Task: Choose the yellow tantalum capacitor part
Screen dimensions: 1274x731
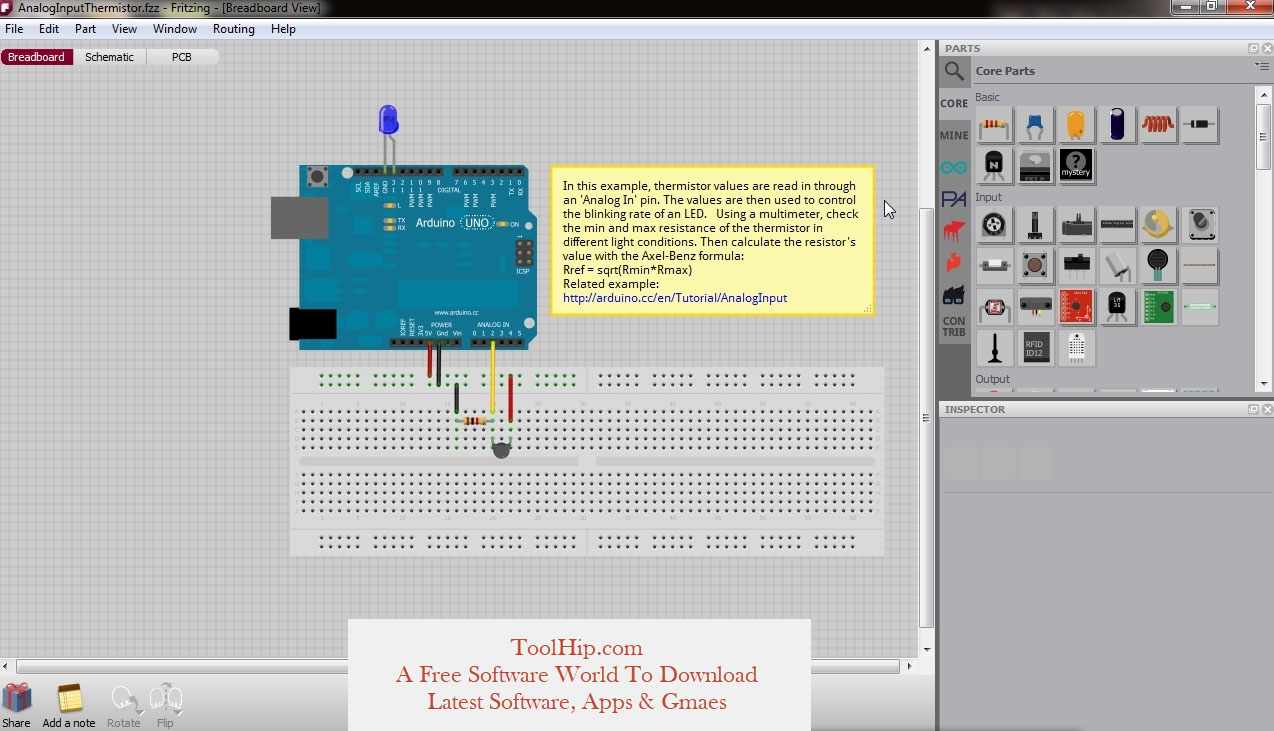Action: [1076, 125]
